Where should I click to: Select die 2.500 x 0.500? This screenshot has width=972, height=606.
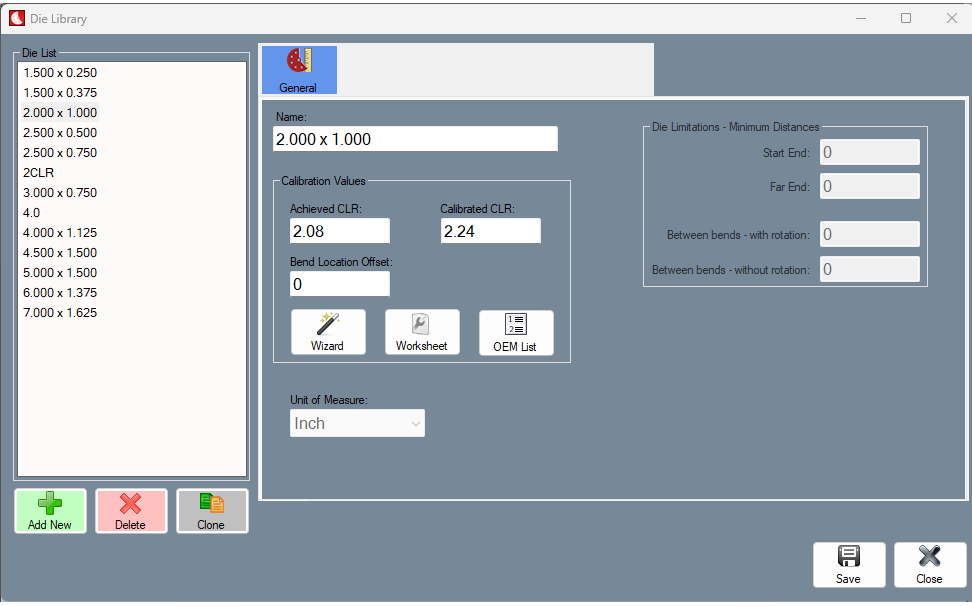click(60, 133)
